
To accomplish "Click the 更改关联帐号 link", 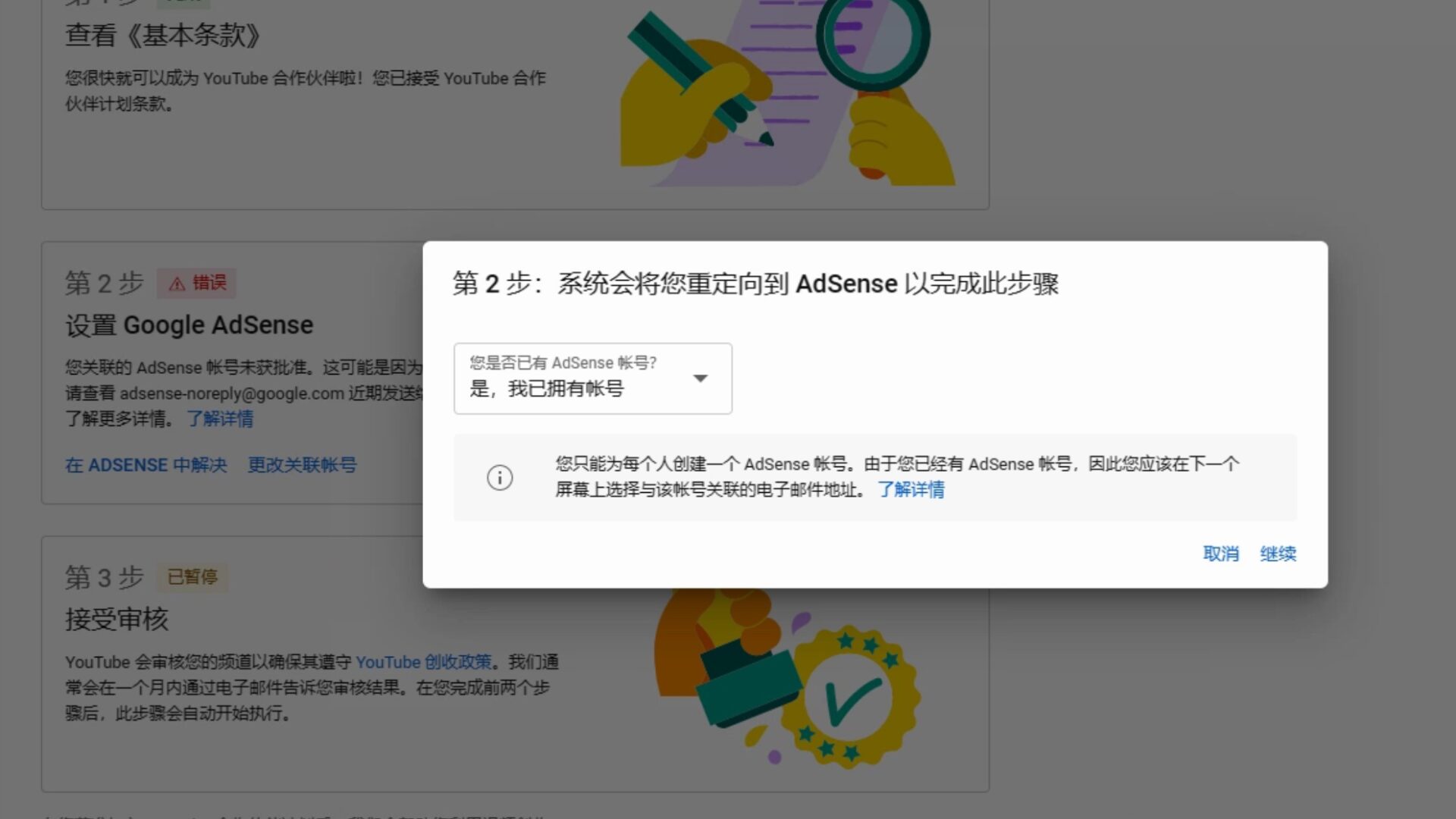I will click(x=302, y=465).
